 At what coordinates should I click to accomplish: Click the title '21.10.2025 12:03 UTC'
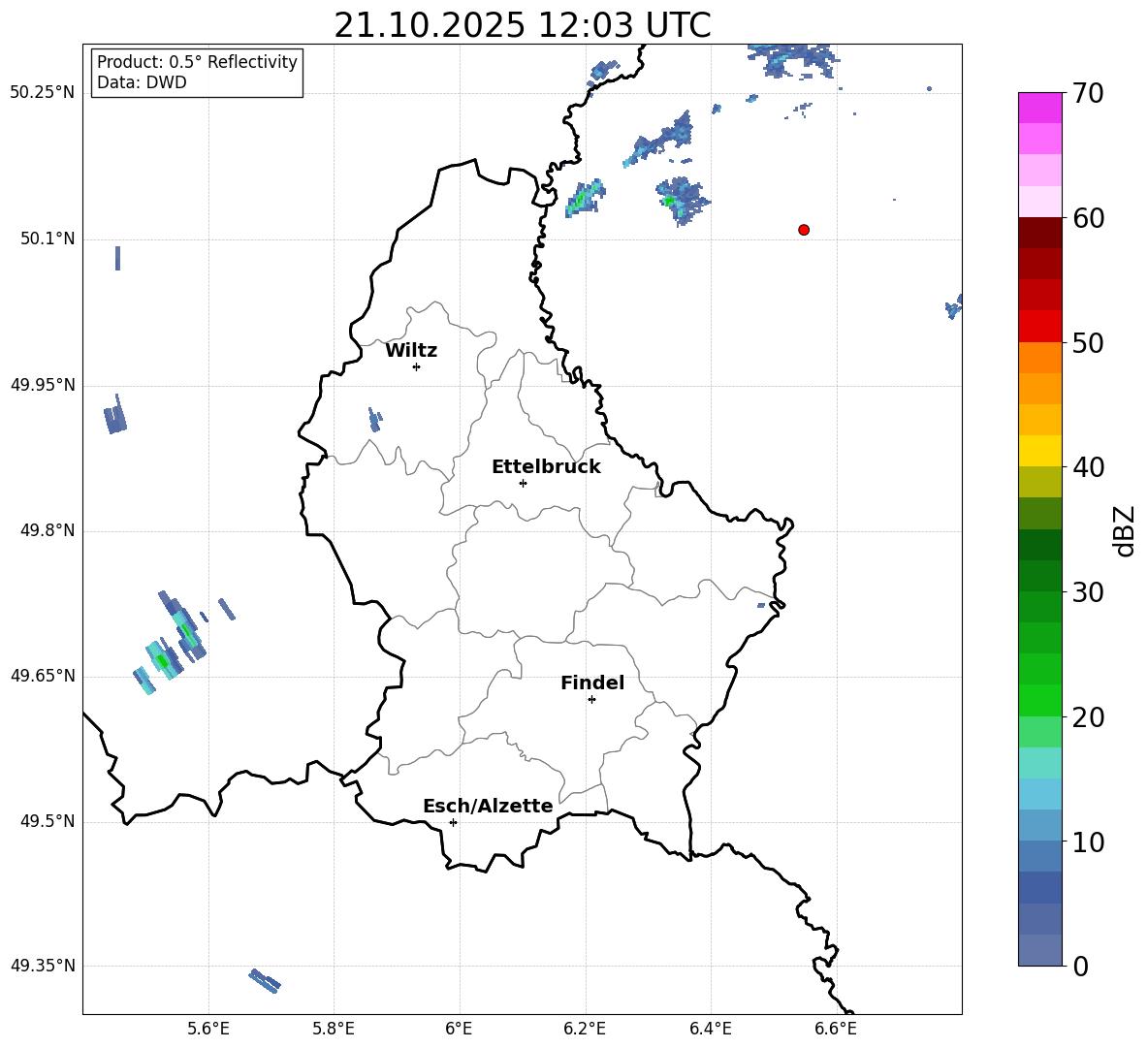[523, 25]
